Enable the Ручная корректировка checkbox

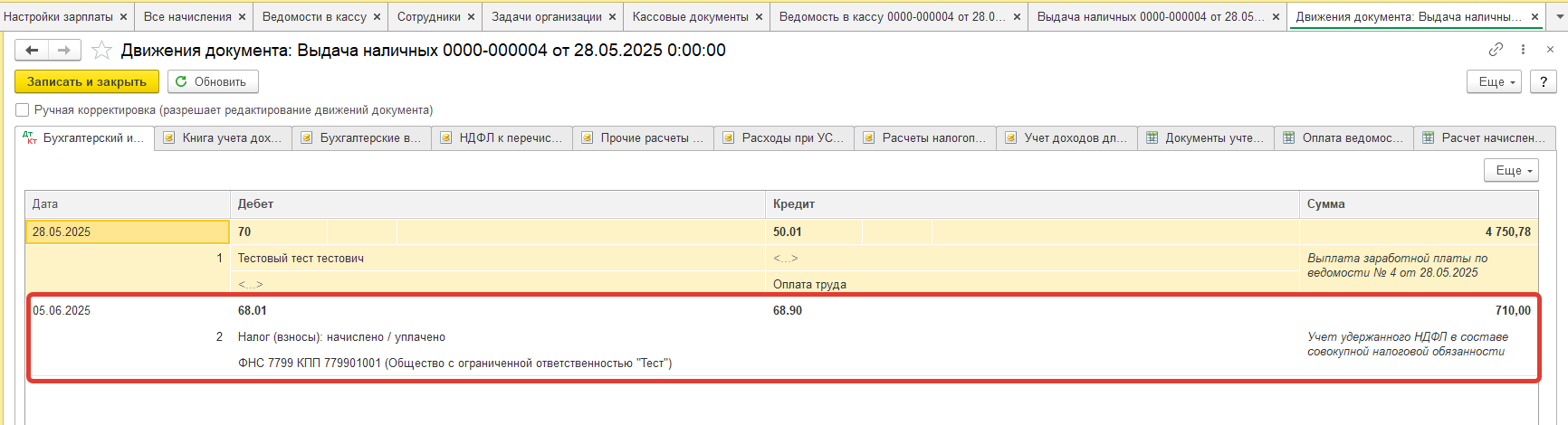point(23,110)
